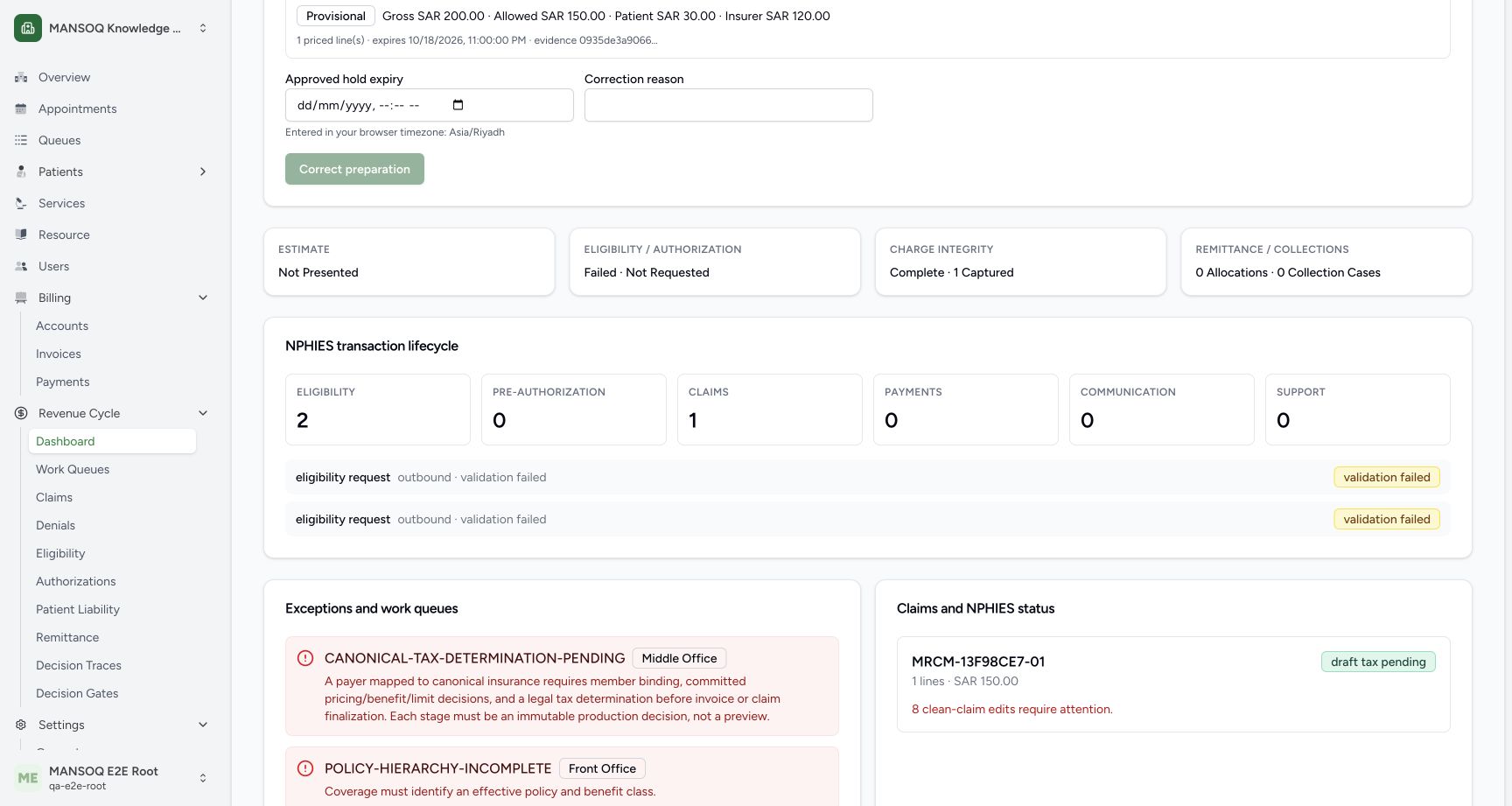This screenshot has width=1512, height=806.
Task: Click the Middle Office tag
Action: coord(679,658)
